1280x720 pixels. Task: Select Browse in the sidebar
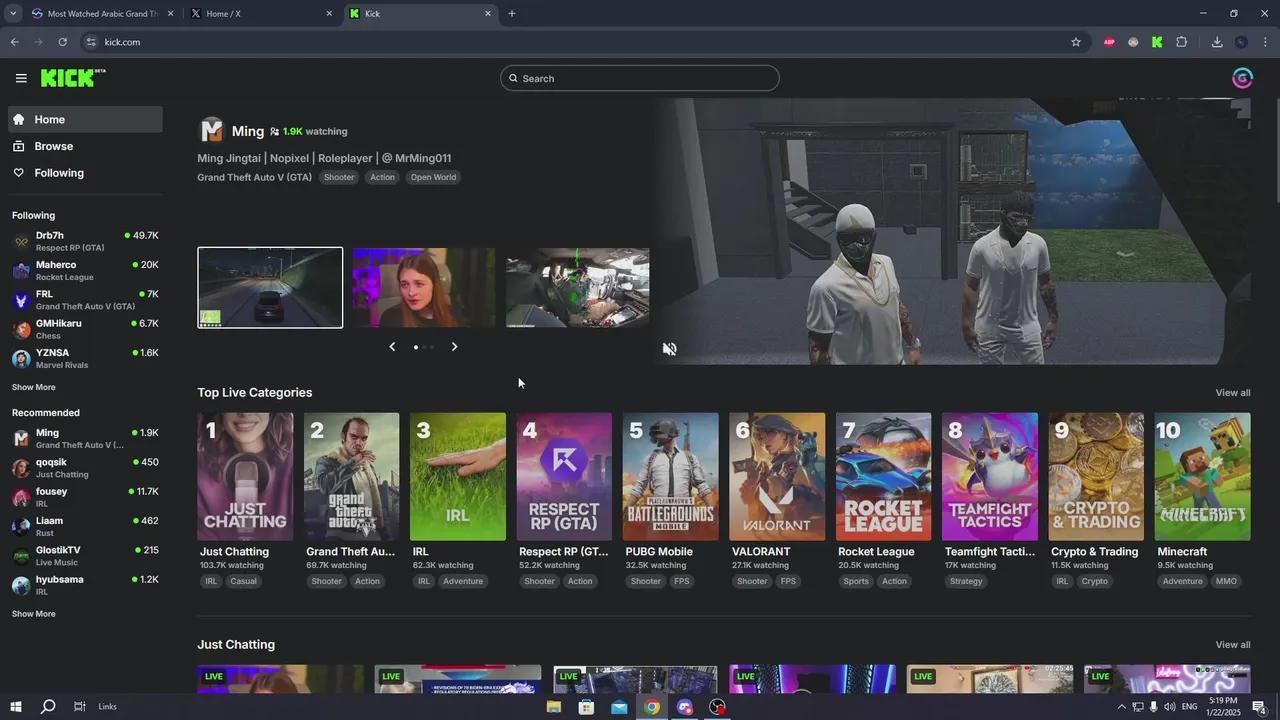pyautogui.click(x=54, y=146)
